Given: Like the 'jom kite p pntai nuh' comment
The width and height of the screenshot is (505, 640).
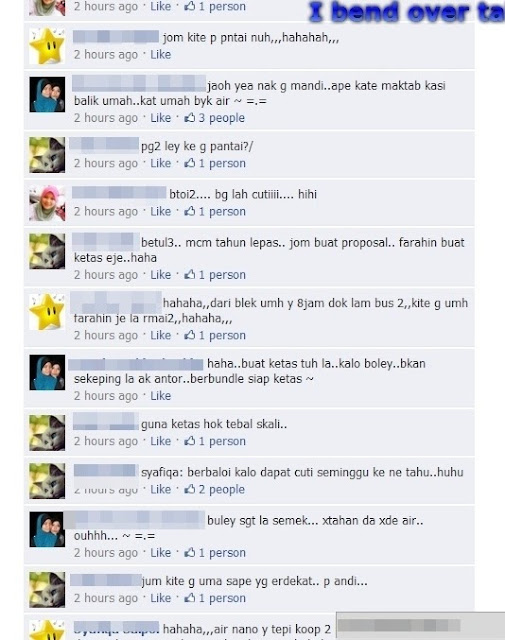Looking at the screenshot, I should (160, 55).
